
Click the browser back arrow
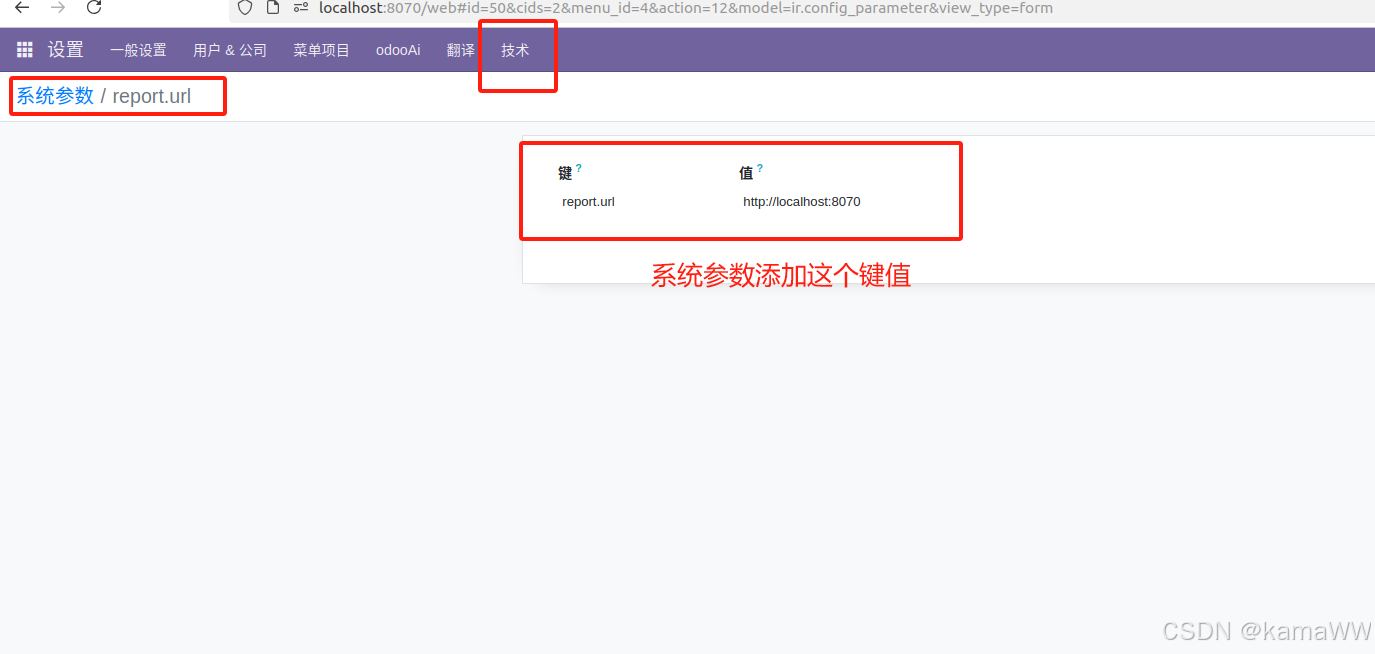coord(22,8)
